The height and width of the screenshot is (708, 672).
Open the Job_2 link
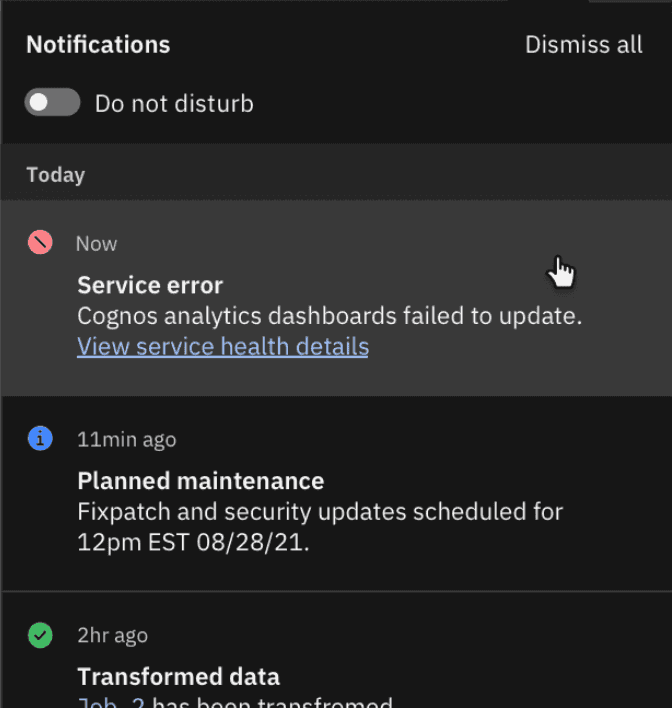pos(111,702)
